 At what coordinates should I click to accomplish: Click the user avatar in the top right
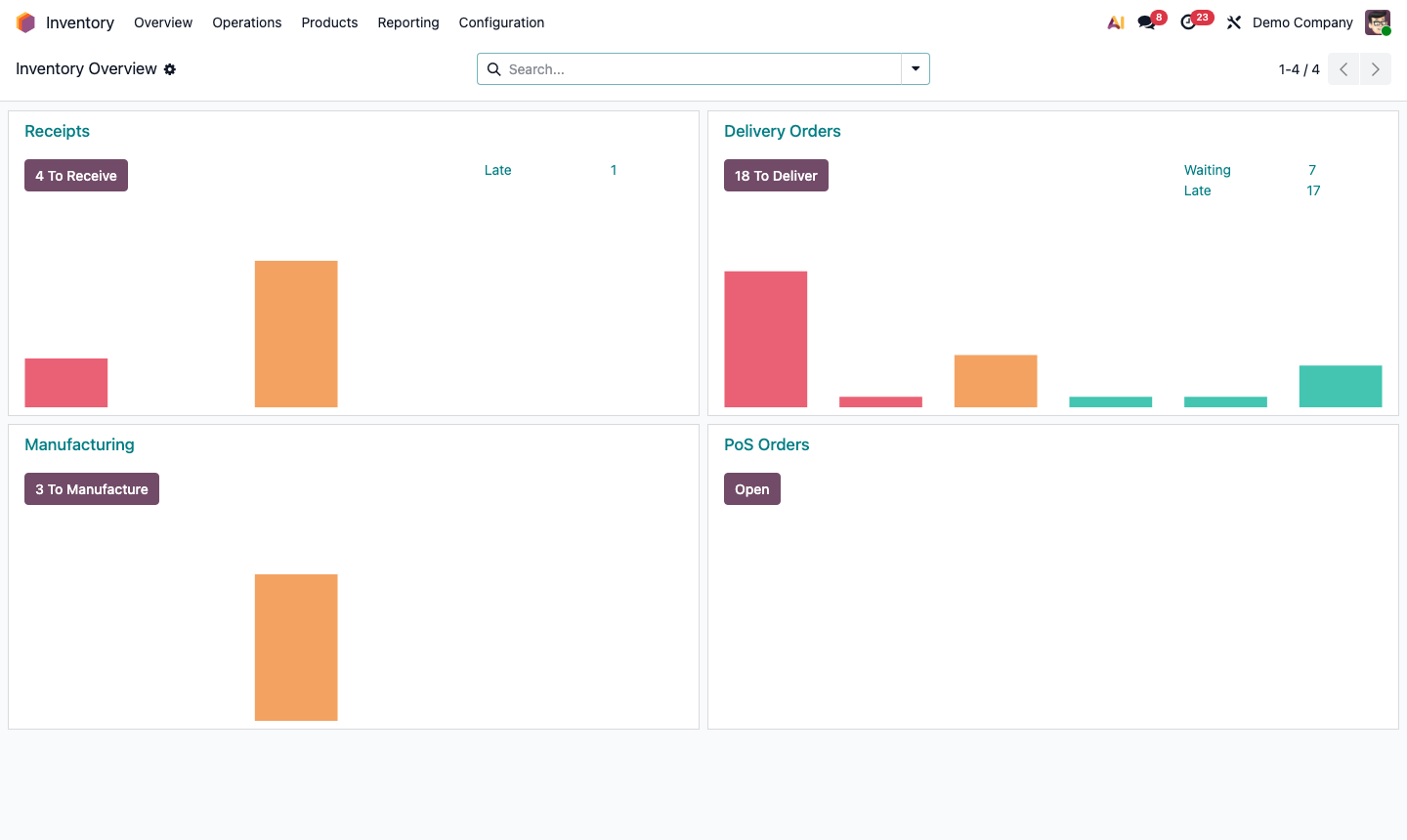coord(1377,21)
